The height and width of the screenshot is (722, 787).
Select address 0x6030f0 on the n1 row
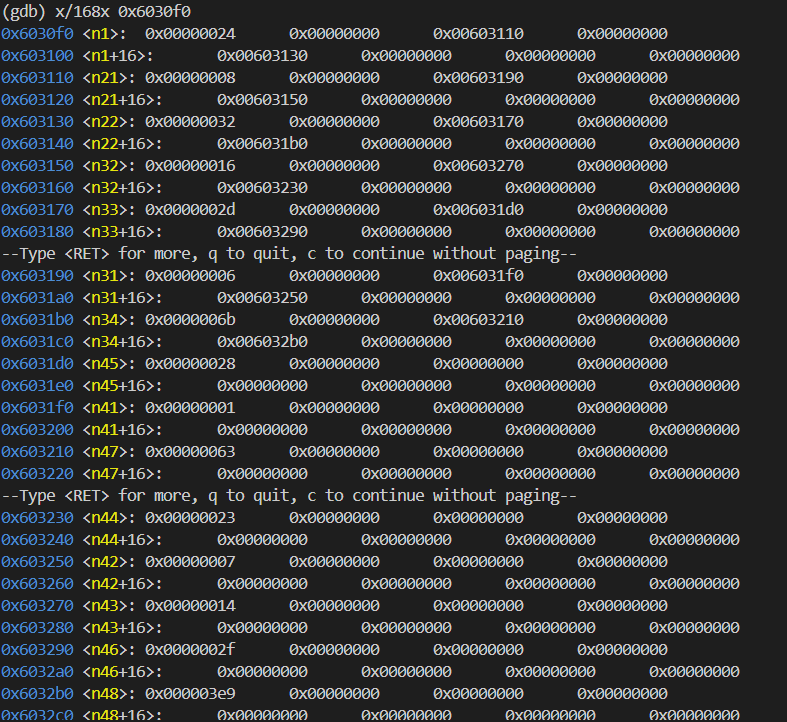coord(37,34)
